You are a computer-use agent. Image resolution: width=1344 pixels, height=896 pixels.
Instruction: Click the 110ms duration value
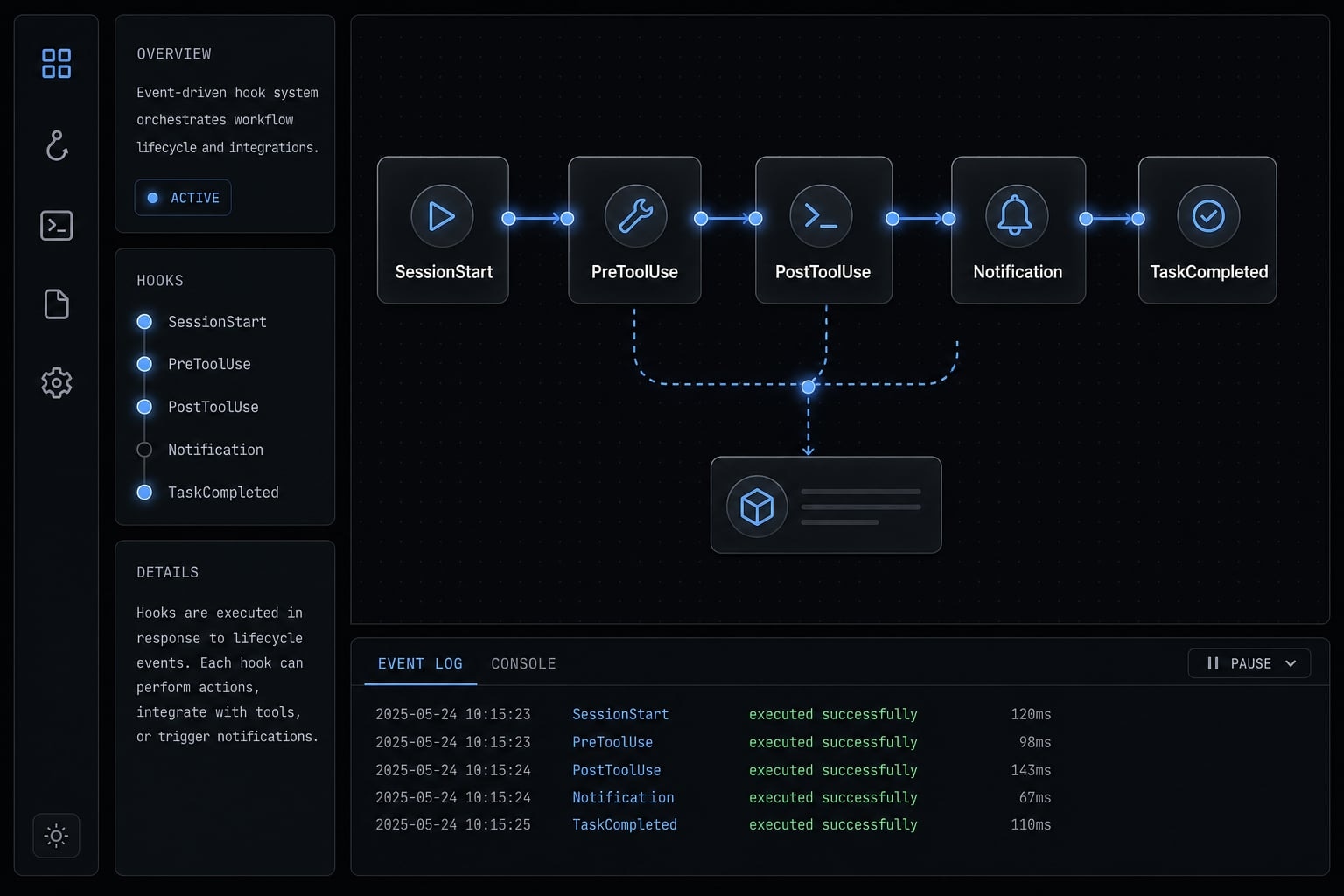pyautogui.click(x=1031, y=824)
